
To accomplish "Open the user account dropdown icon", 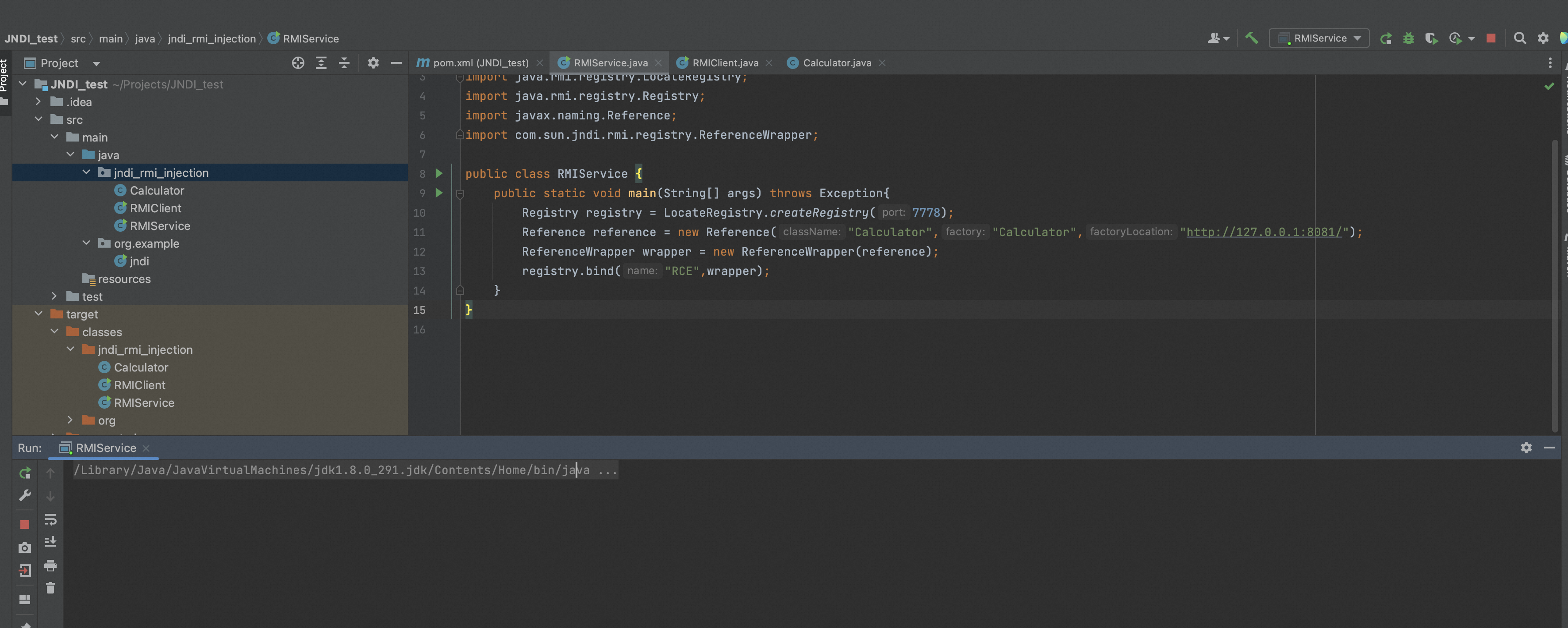I will (x=1218, y=38).
